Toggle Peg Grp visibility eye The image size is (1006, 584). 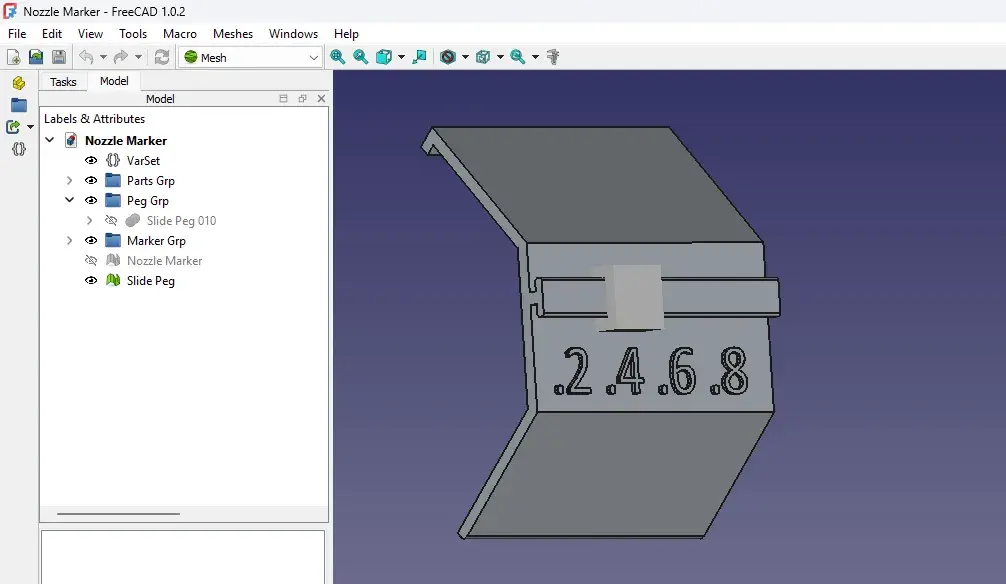tap(91, 200)
